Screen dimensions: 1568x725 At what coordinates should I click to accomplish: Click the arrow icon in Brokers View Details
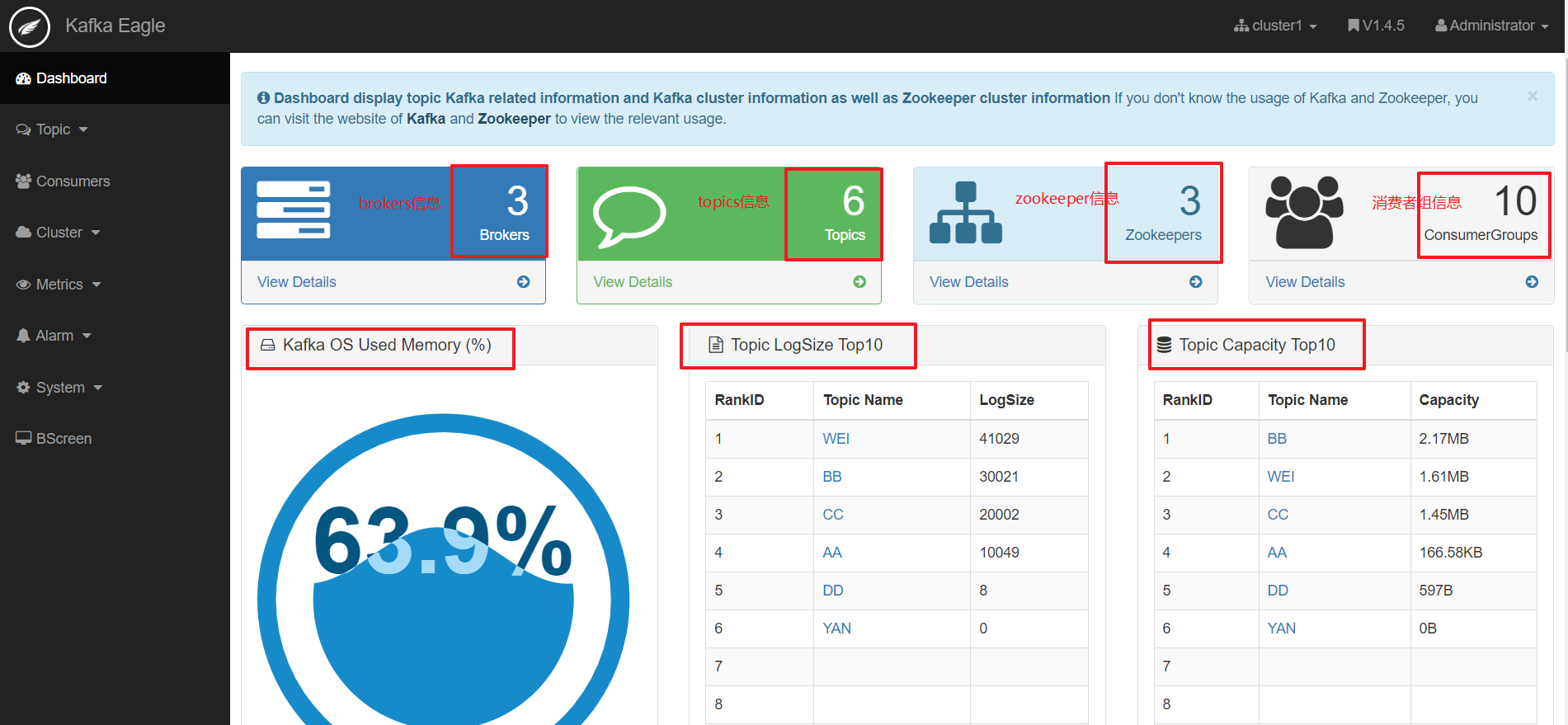coord(523,282)
